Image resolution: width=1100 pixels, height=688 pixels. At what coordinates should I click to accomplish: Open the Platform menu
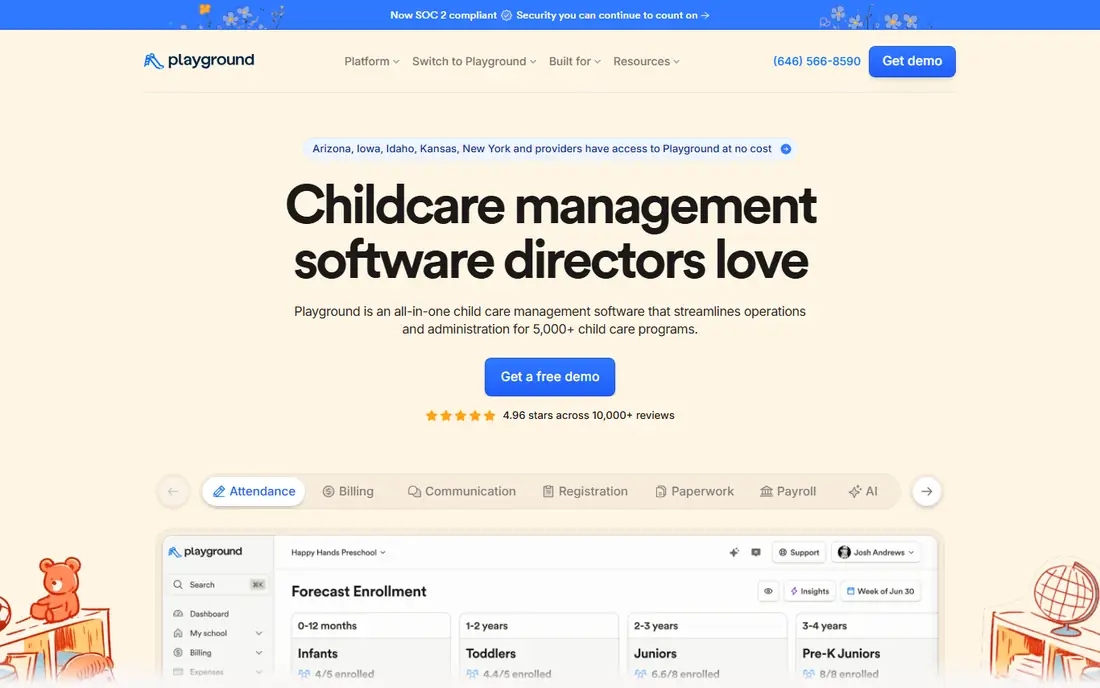pos(372,62)
